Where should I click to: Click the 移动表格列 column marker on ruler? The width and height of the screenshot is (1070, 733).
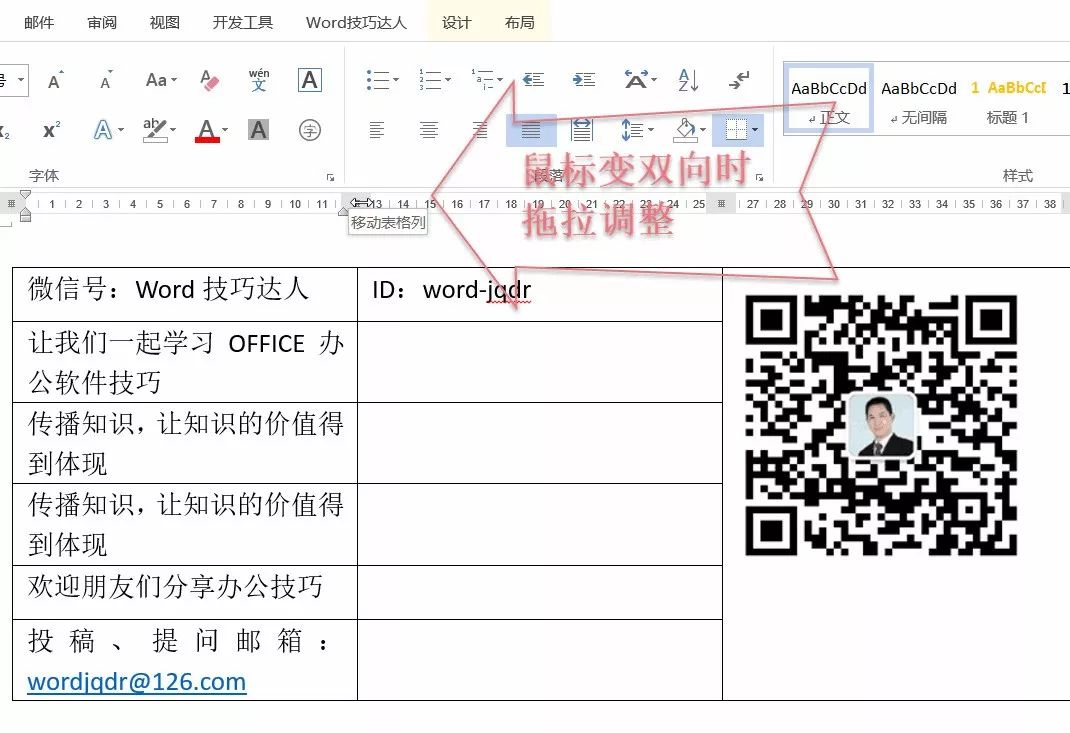(x=361, y=203)
